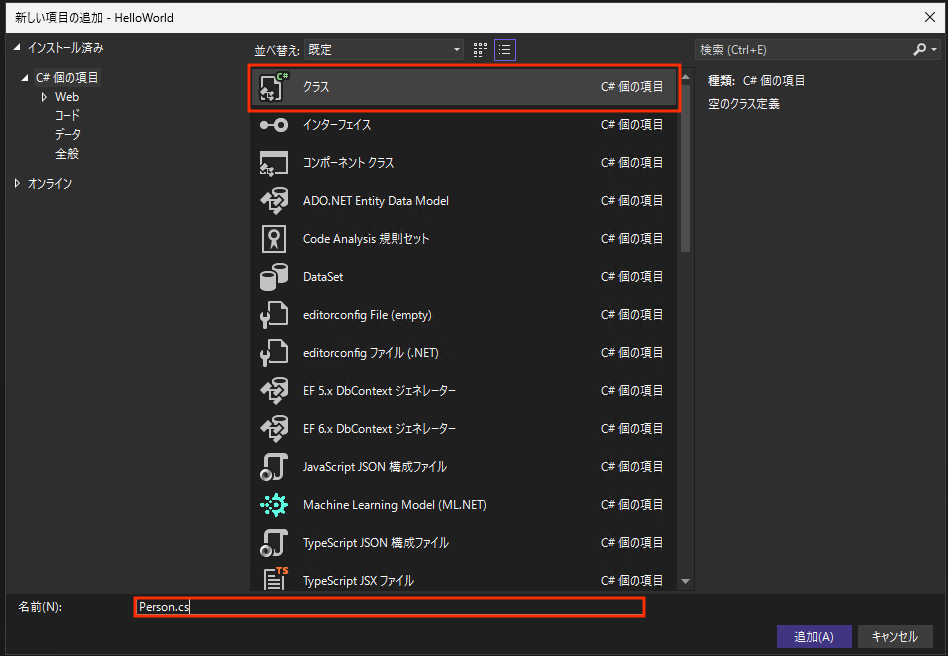
Task: Choose the JavaScript JSON 構成ファイル icon
Action: point(274,467)
